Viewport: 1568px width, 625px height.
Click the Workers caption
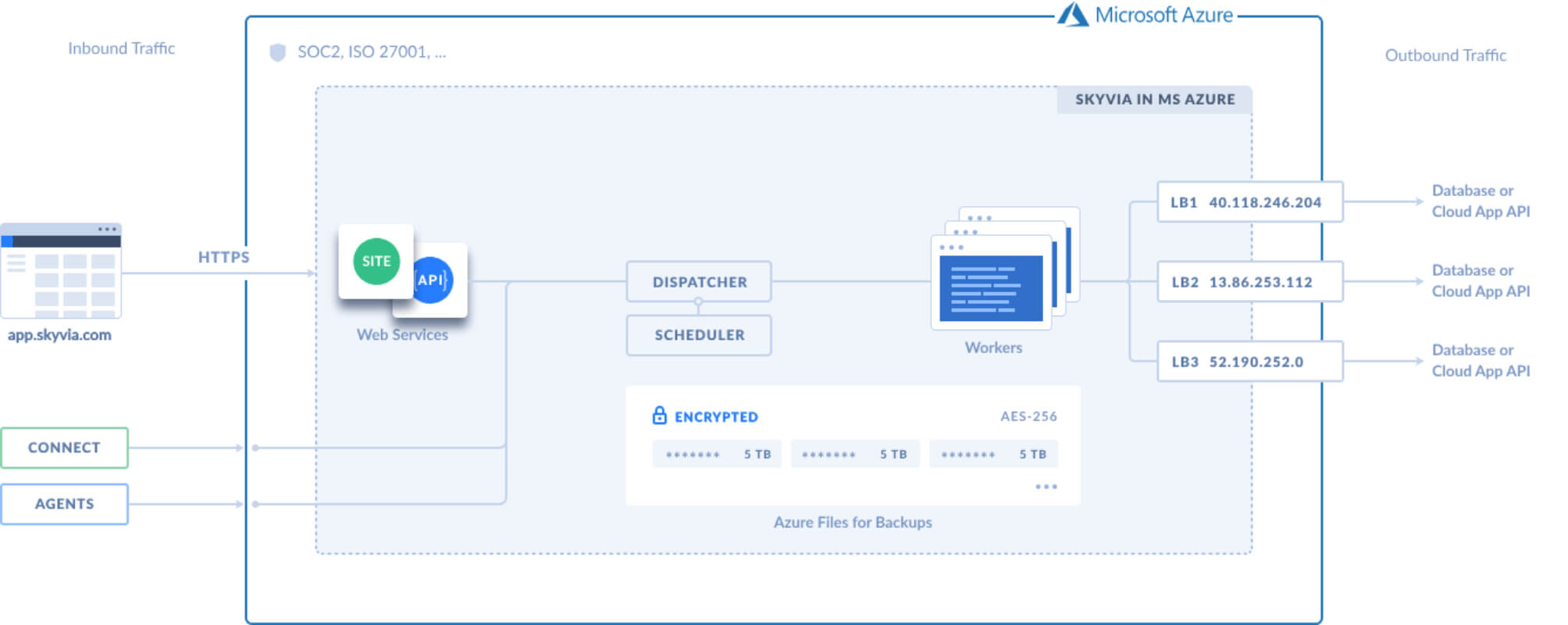point(993,348)
